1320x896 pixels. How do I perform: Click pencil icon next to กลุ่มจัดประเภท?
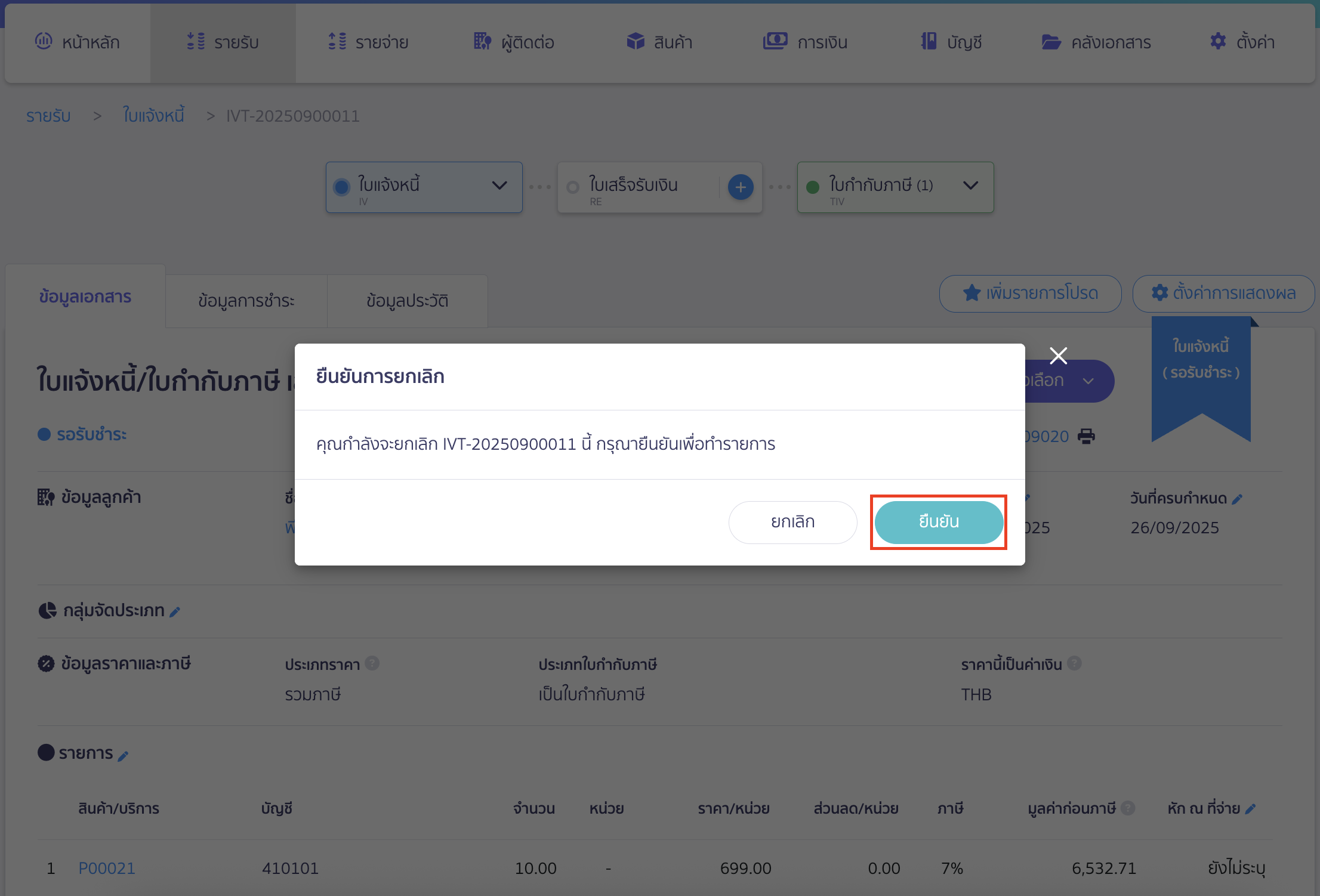[175, 612]
